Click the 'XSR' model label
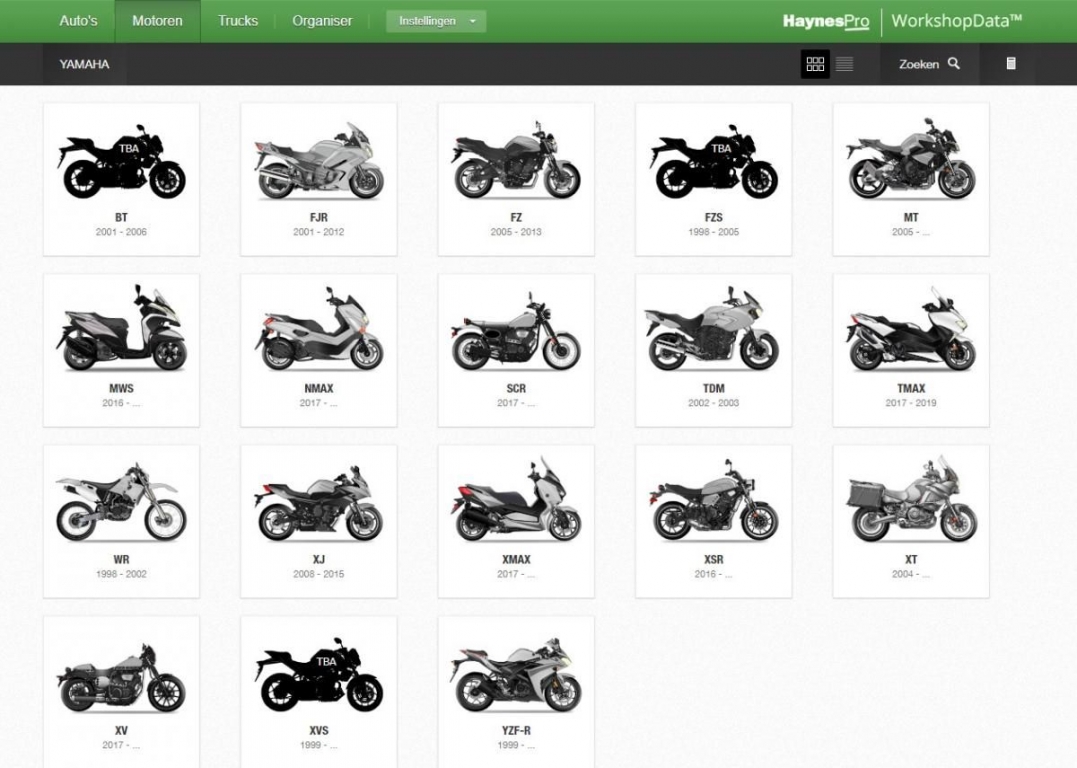 714,559
